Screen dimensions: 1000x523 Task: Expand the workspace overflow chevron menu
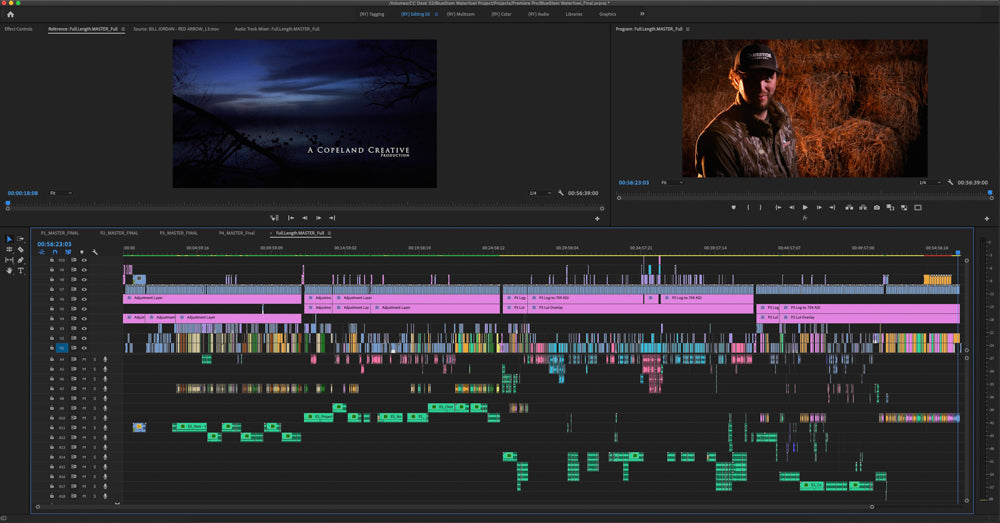[642, 14]
